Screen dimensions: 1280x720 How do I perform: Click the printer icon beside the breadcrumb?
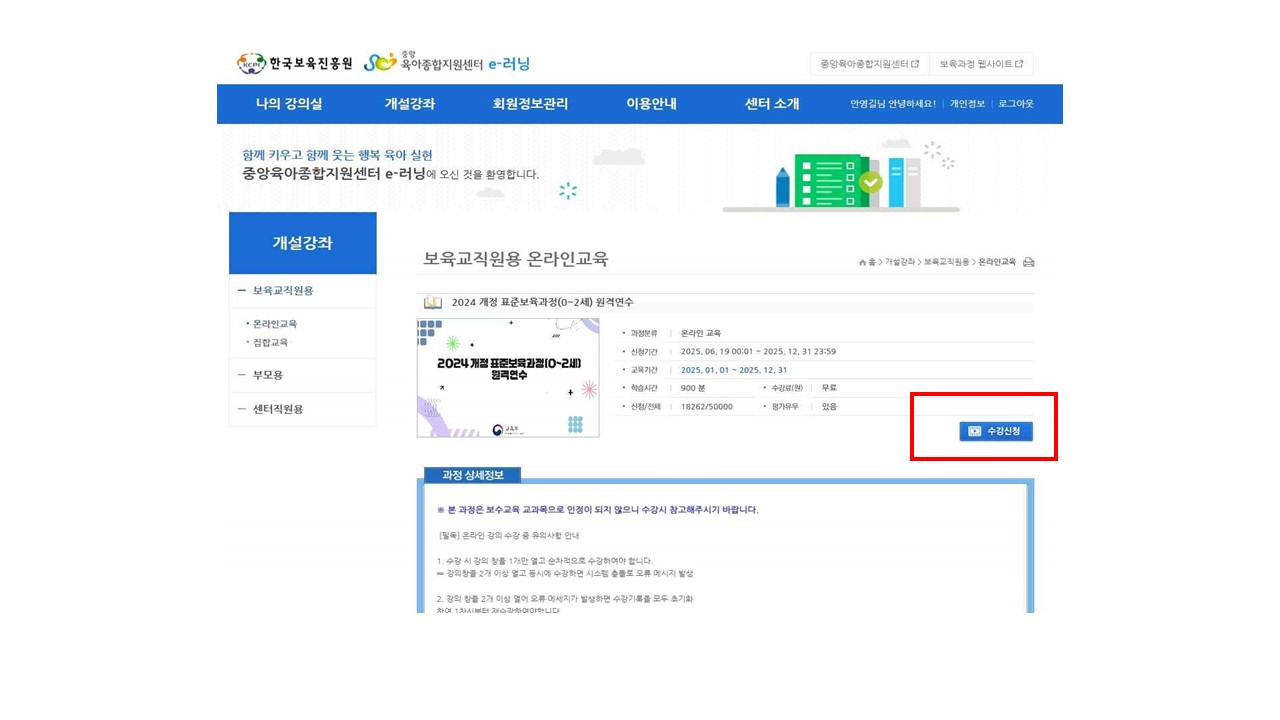[1028, 262]
